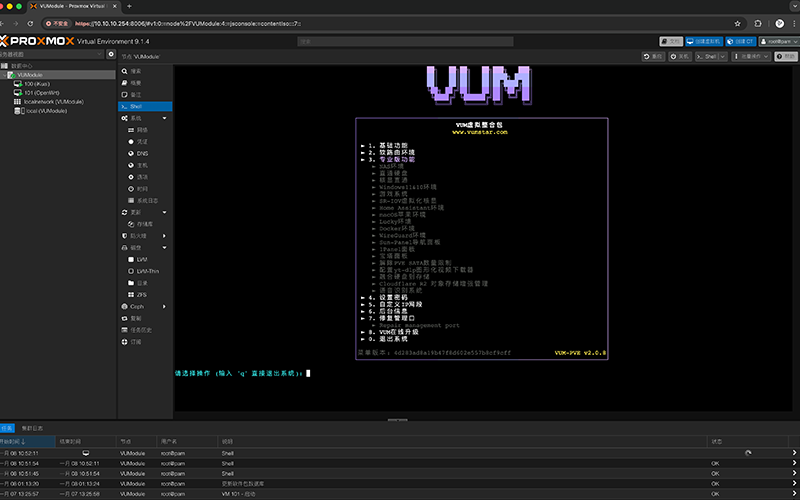
Task: Click the 不安全 (Not secure) site badge
Action: pyautogui.click(x=57, y=23)
